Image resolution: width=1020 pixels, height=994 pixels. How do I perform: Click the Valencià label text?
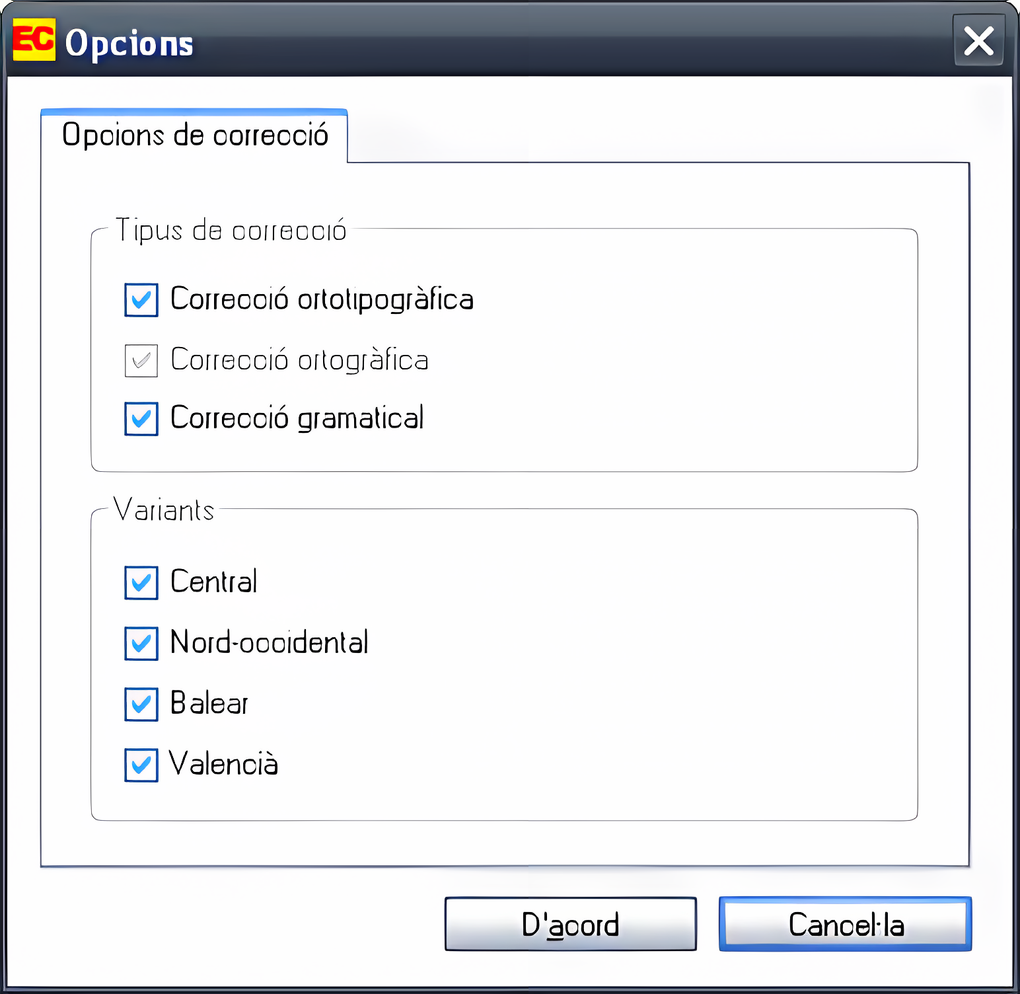[222, 765]
